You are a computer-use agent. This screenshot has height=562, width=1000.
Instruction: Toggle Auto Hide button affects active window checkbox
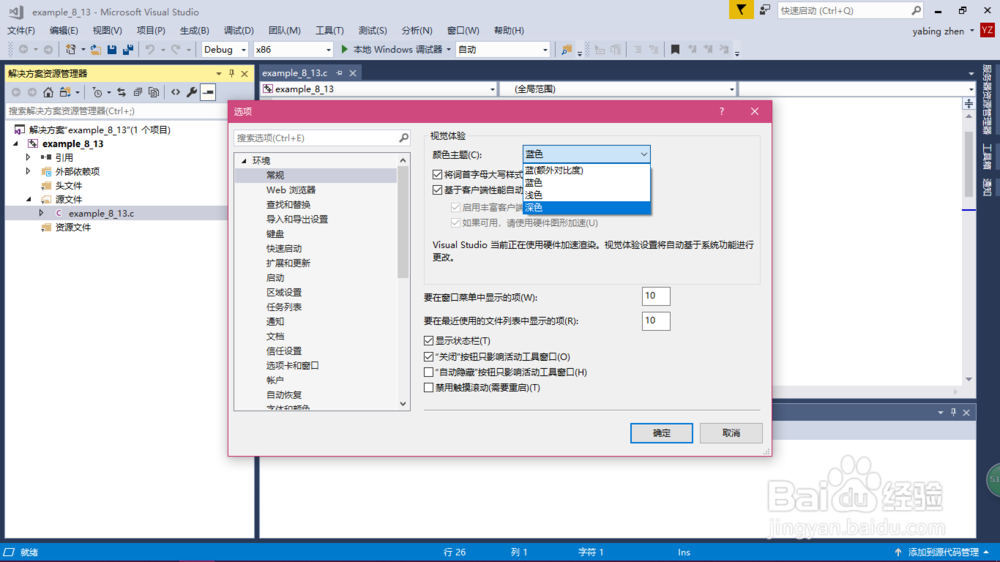[x=429, y=372]
